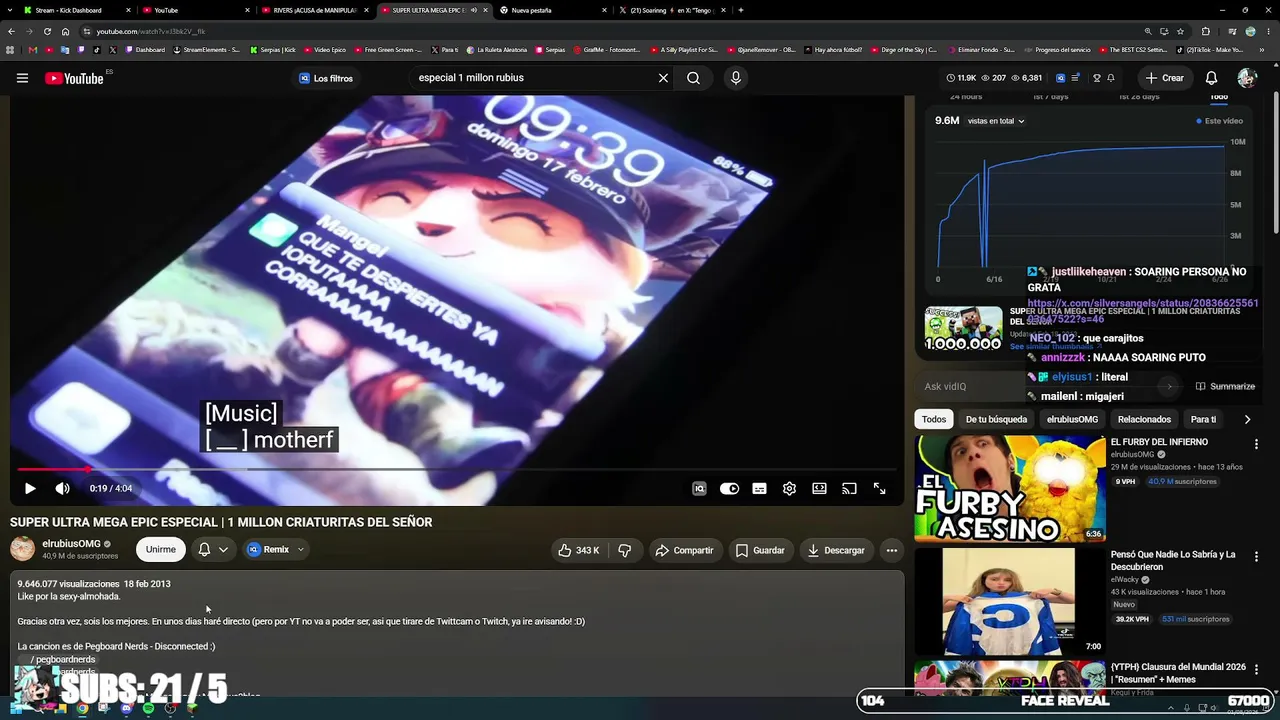This screenshot has width=1280, height=720.
Task: Open Pensó Que Nadie Lo Sabría thumbnail
Action: coord(1010,601)
